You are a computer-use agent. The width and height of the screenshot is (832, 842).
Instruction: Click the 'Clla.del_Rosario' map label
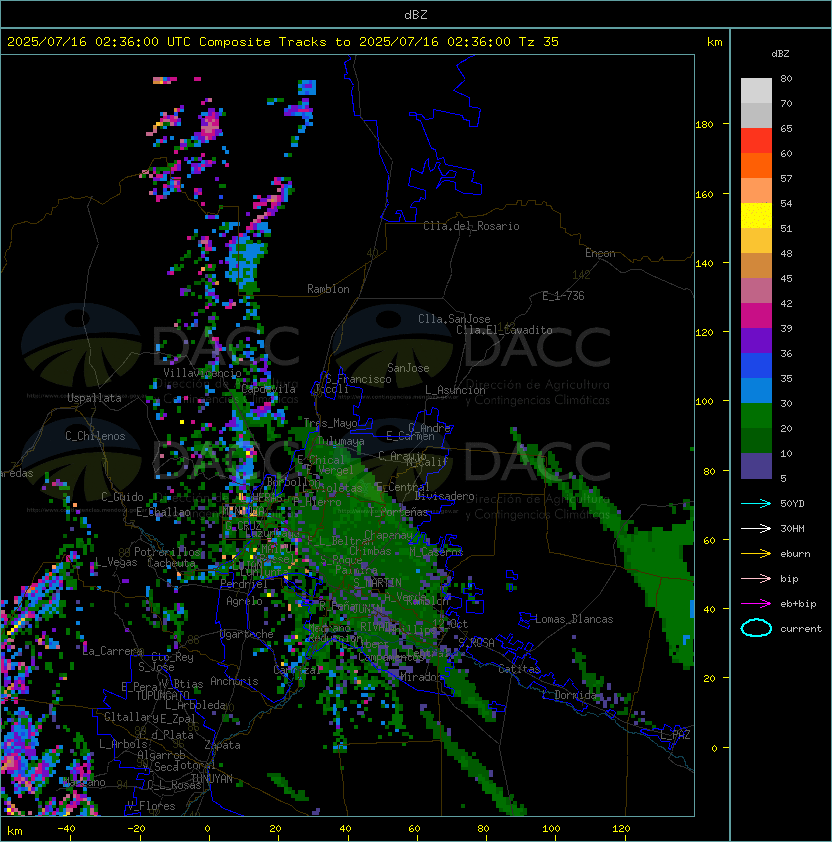[471, 226]
